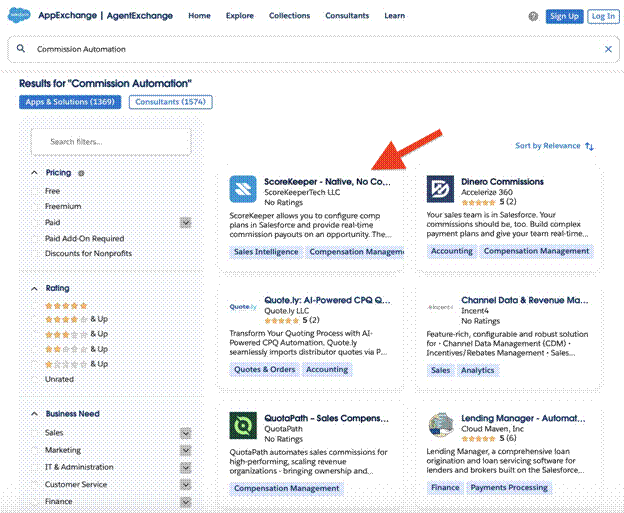This screenshot has height=513, width=624.
Task: Check the Freemium pricing filter
Action: [38, 207]
